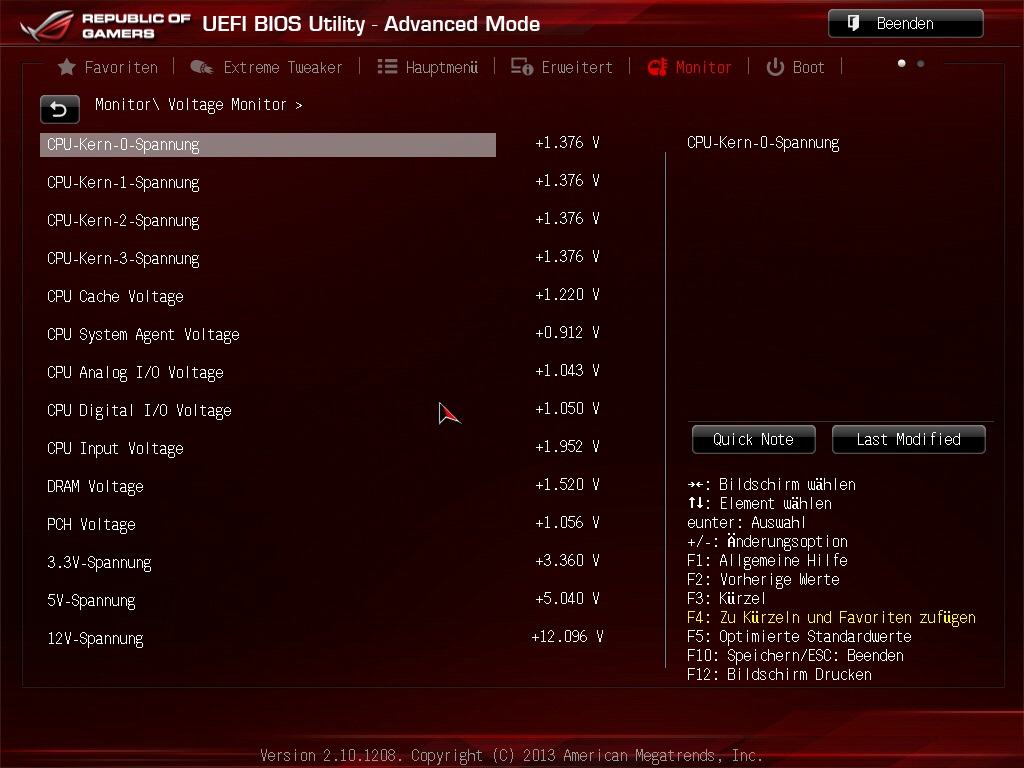Click the Quick Note button
This screenshot has height=768, width=1024.
[x=754, y=440]
